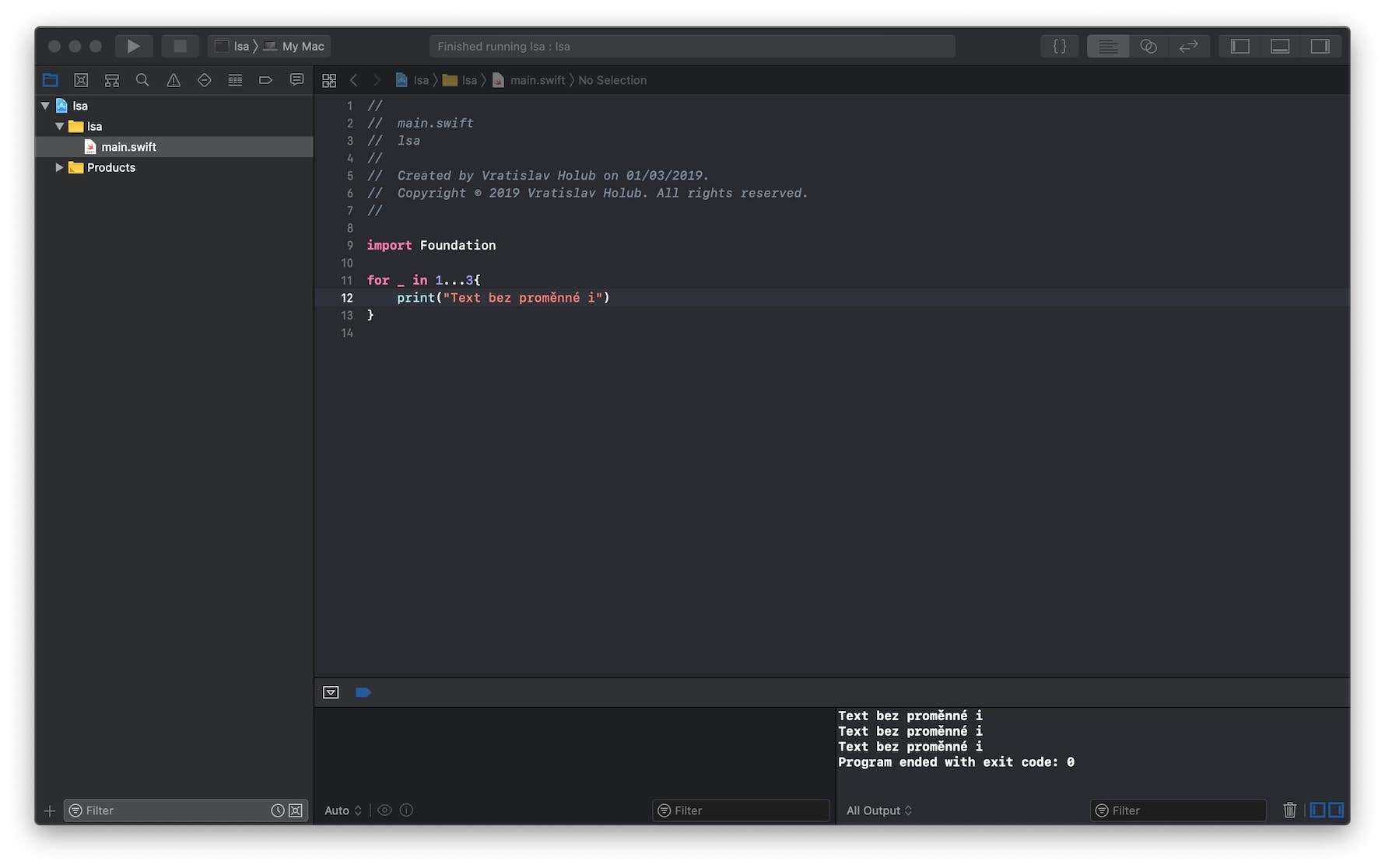Click main.swift in the jump bar
1385x868 pixels.
[537, 80]
